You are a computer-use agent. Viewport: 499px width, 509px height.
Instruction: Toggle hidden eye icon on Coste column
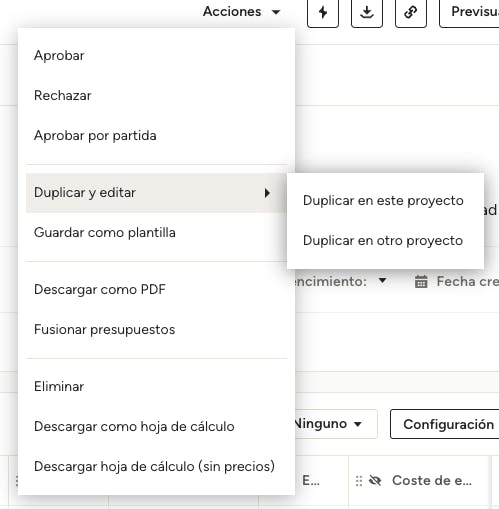375,480
